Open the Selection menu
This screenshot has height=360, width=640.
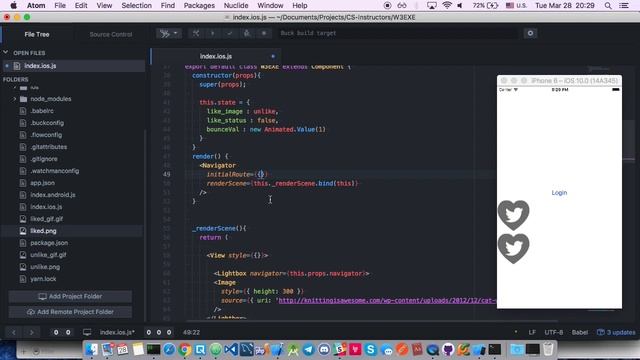tap(136, 6)
